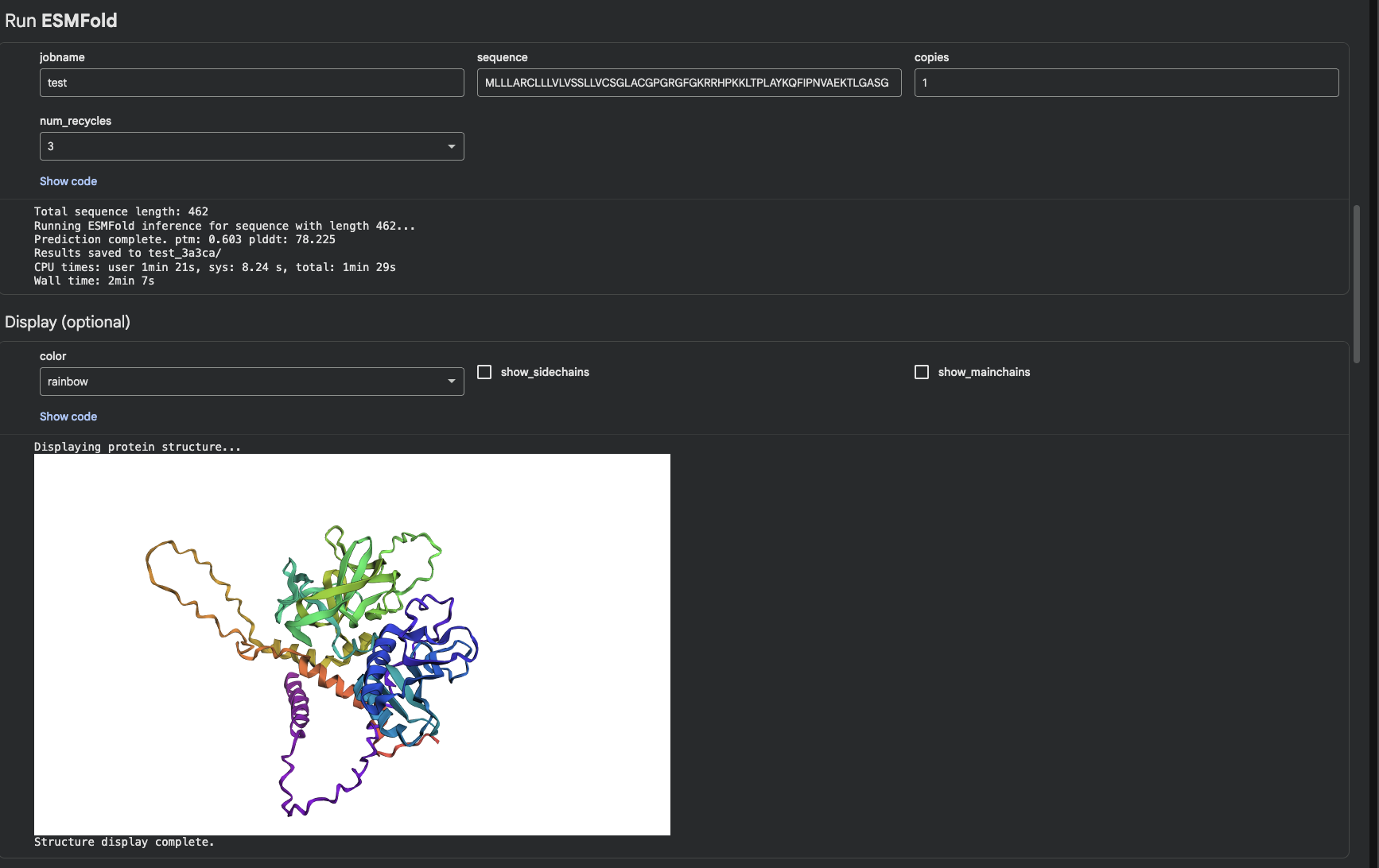Viewport: 1379px width, 868px height.
Task: Click the purple helix in the structure viewer
Action: [x=298, y=703]
